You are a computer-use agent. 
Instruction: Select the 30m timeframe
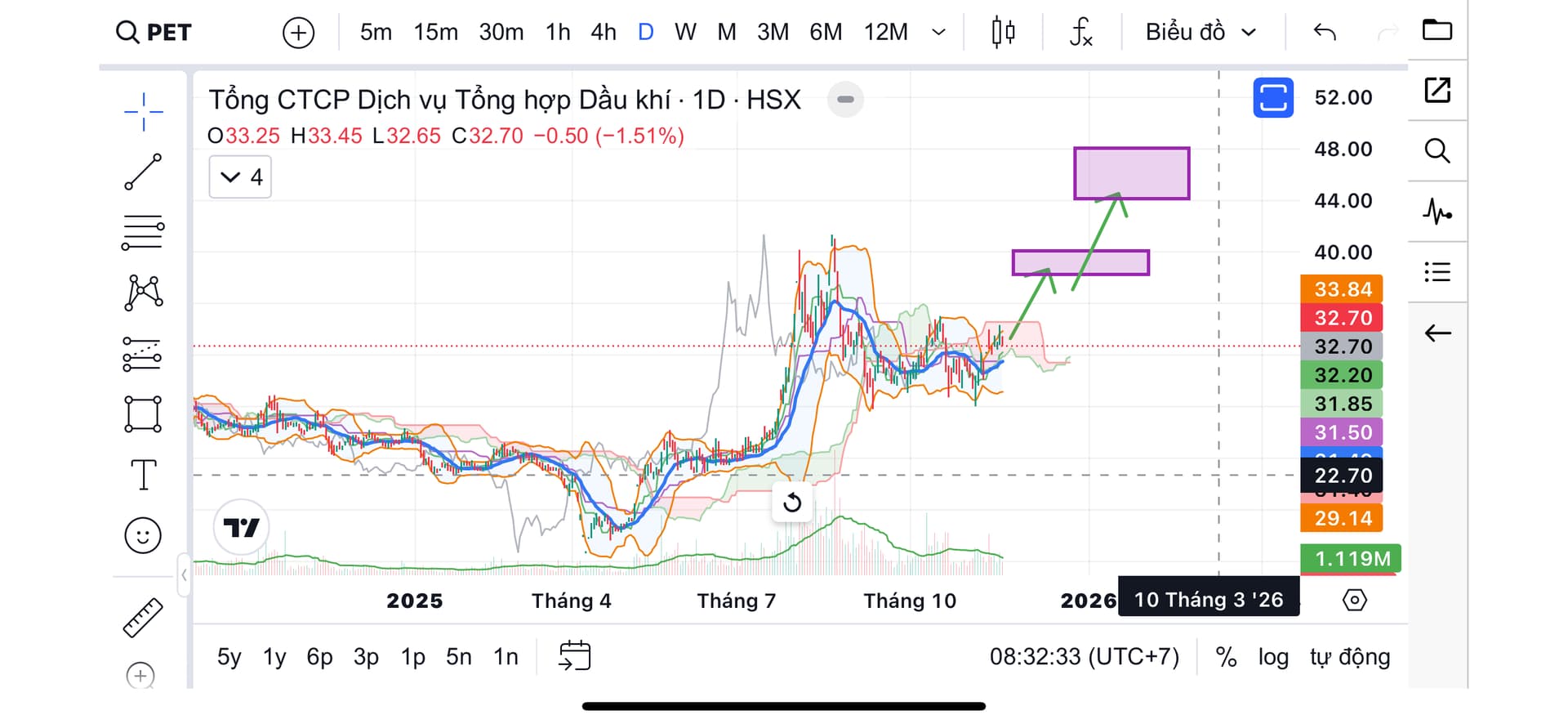click(x=501, y=33)
